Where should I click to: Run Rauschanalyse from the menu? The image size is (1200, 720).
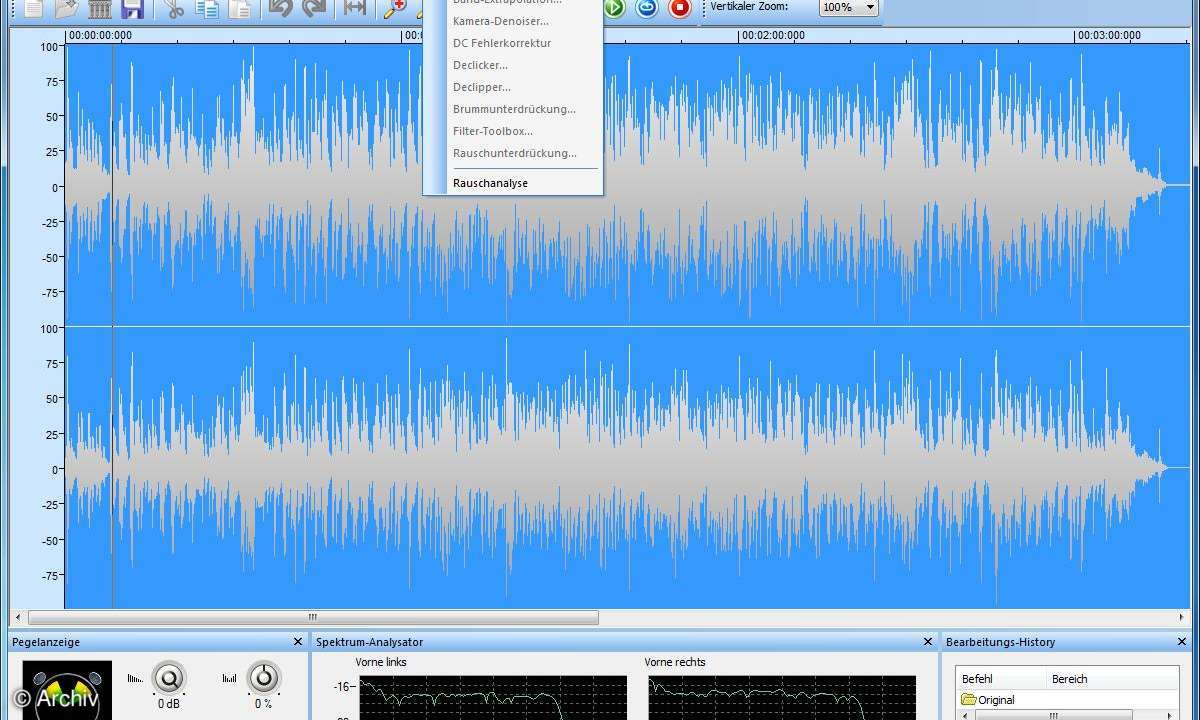point(490,183)
